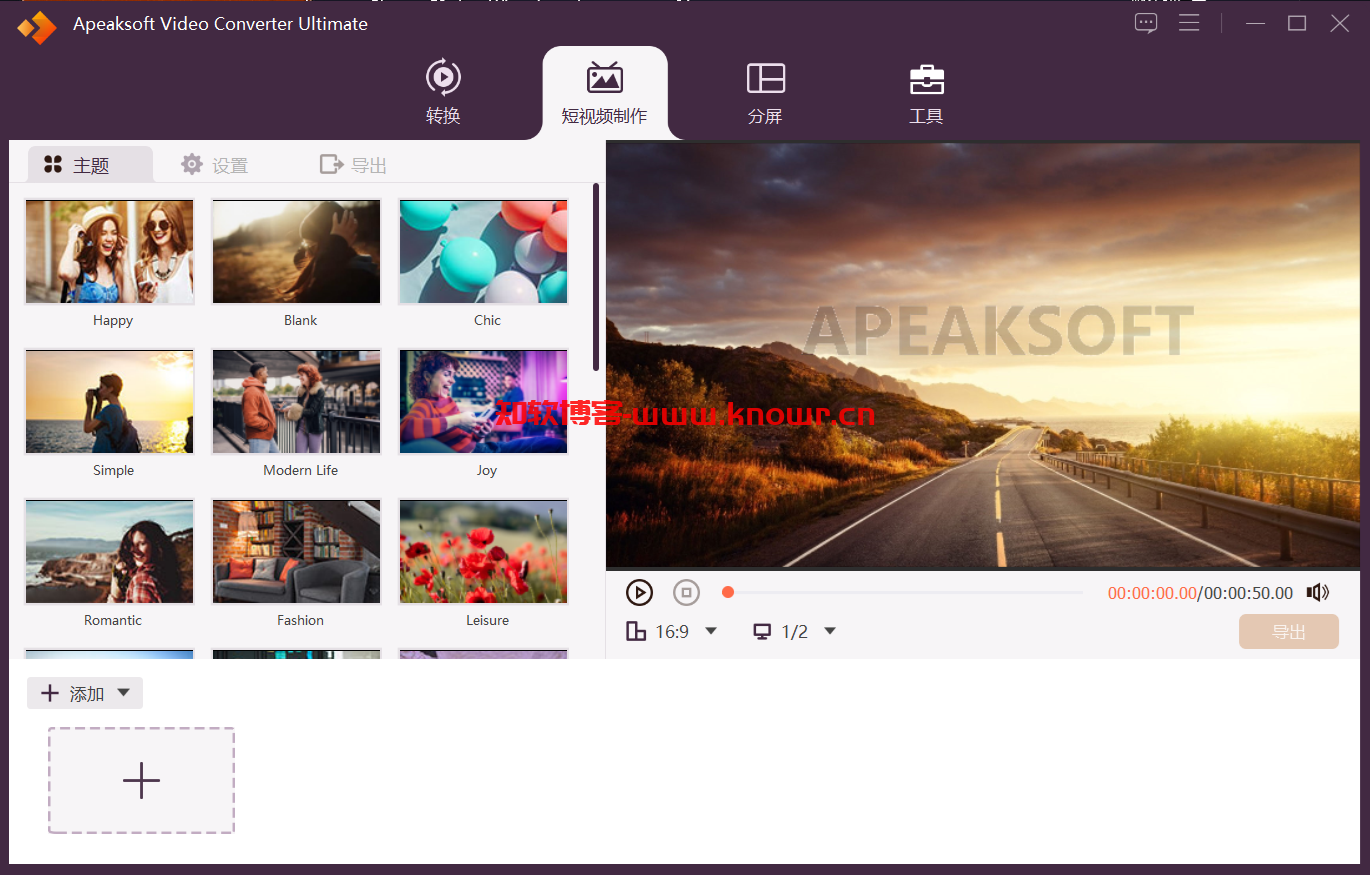
Task: Click the 导出 export button under preview
Action: 1289,632
